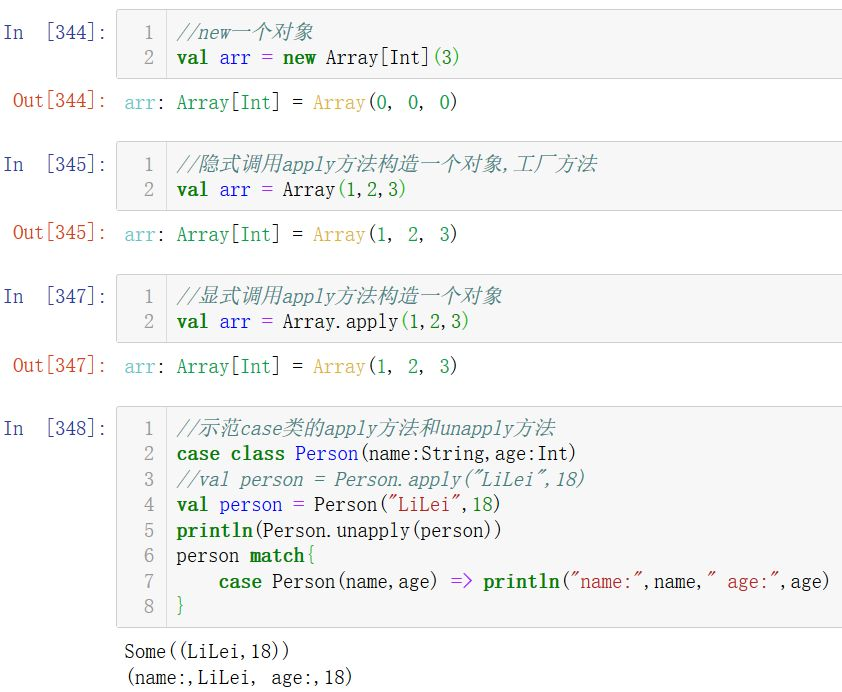The width and height of the screenshot is (842, 692).
Task: Click the '(name:,LiLei, age:,18)' output line
Action: click(239, 677)
